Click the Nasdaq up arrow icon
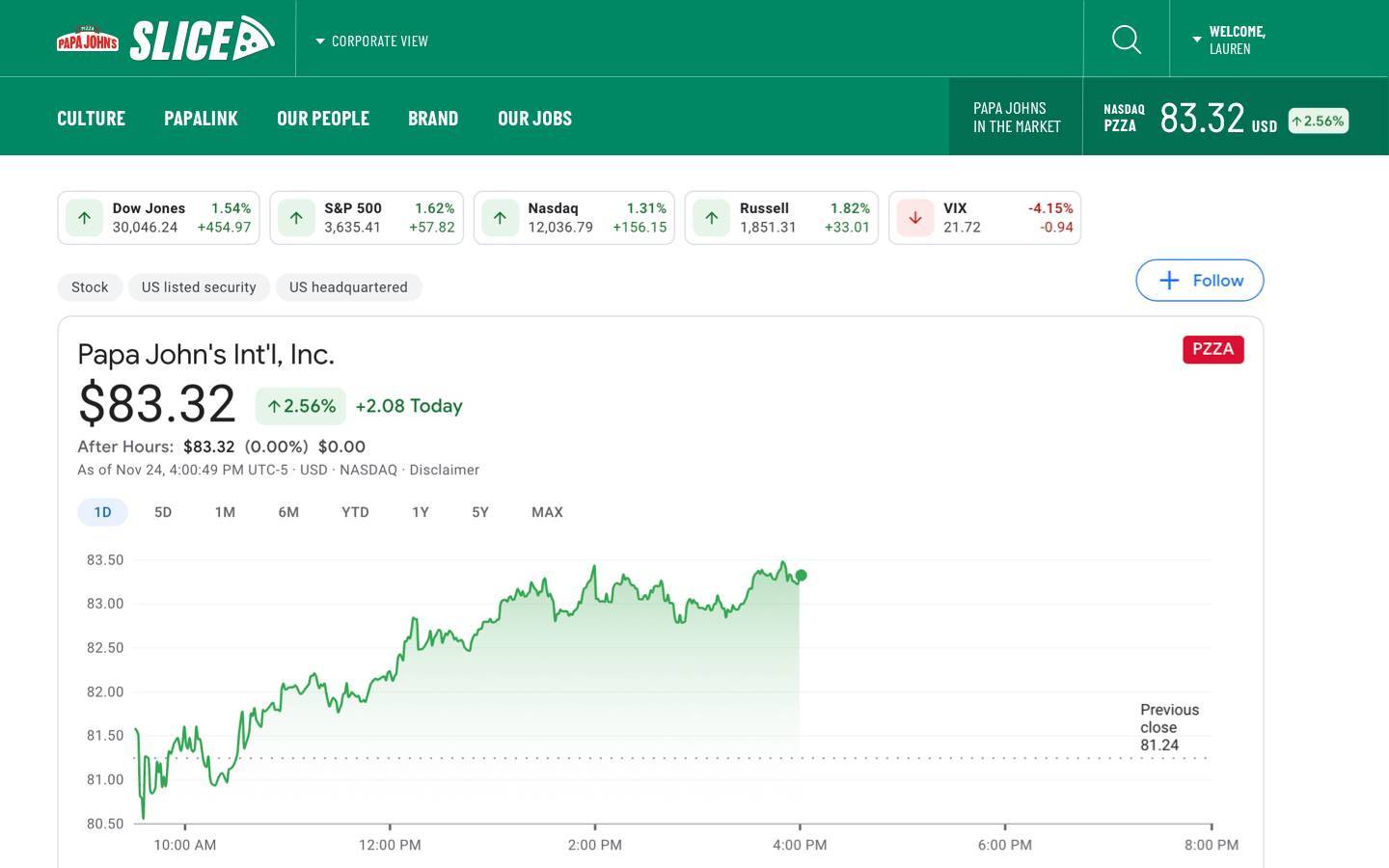The image size is (1389, 868). coord(500,218)
